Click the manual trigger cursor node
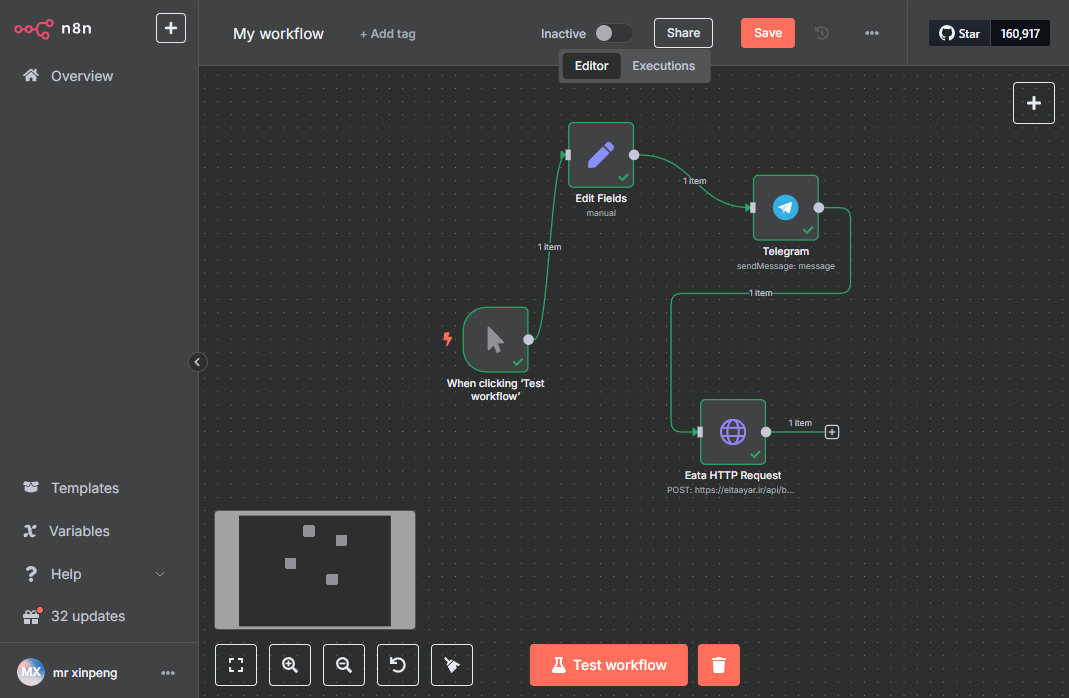Viewport: 1069px width, 698px height. click(x=495, y=339)
